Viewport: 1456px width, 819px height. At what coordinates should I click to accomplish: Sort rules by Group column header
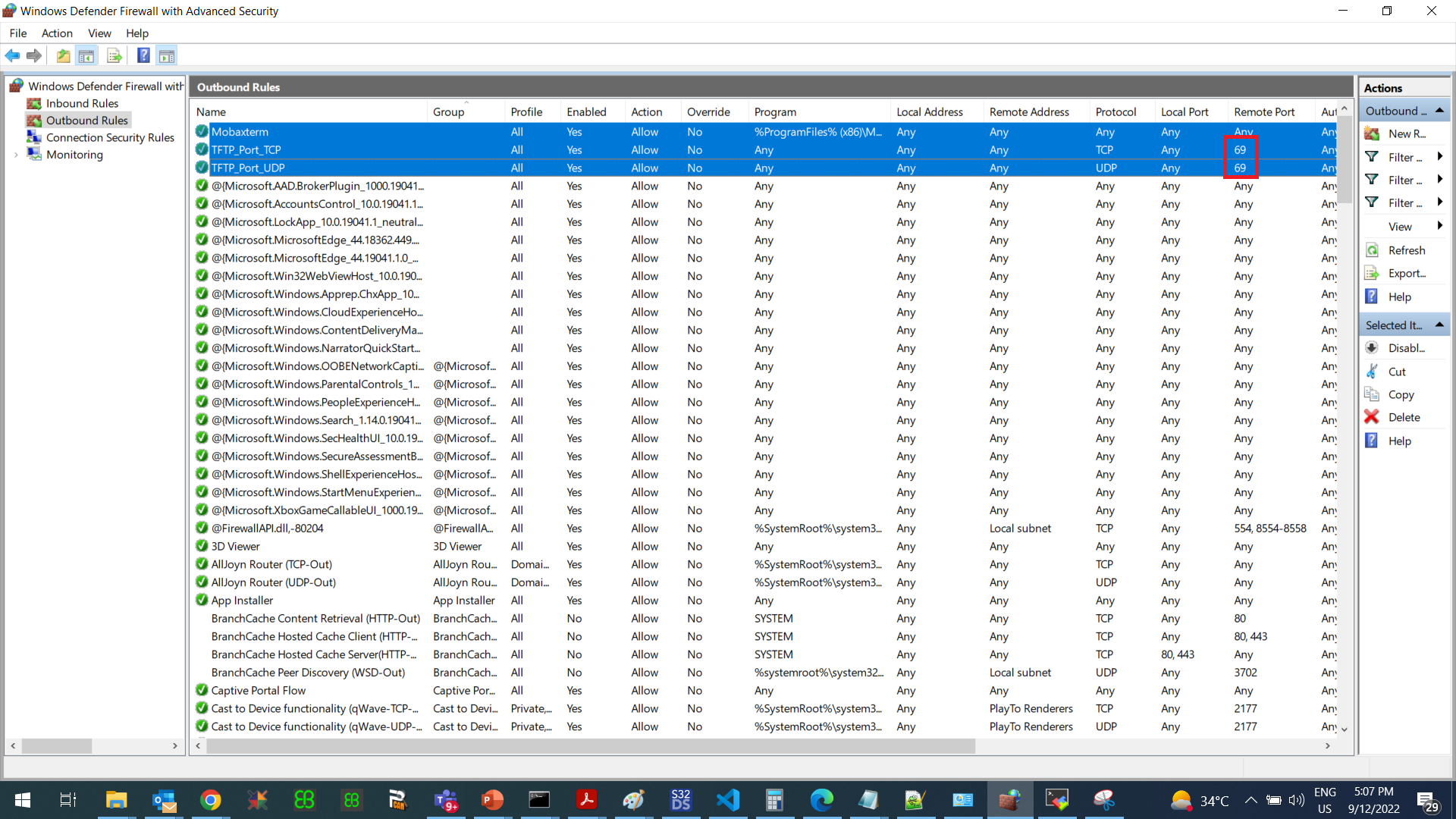point(466,111)
